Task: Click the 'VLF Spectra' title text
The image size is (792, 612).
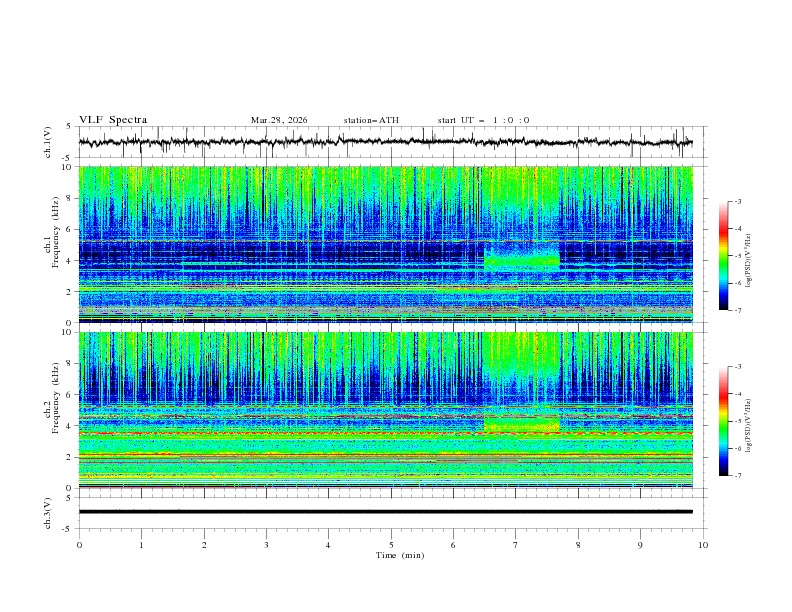Action: [x=113, y=120]
